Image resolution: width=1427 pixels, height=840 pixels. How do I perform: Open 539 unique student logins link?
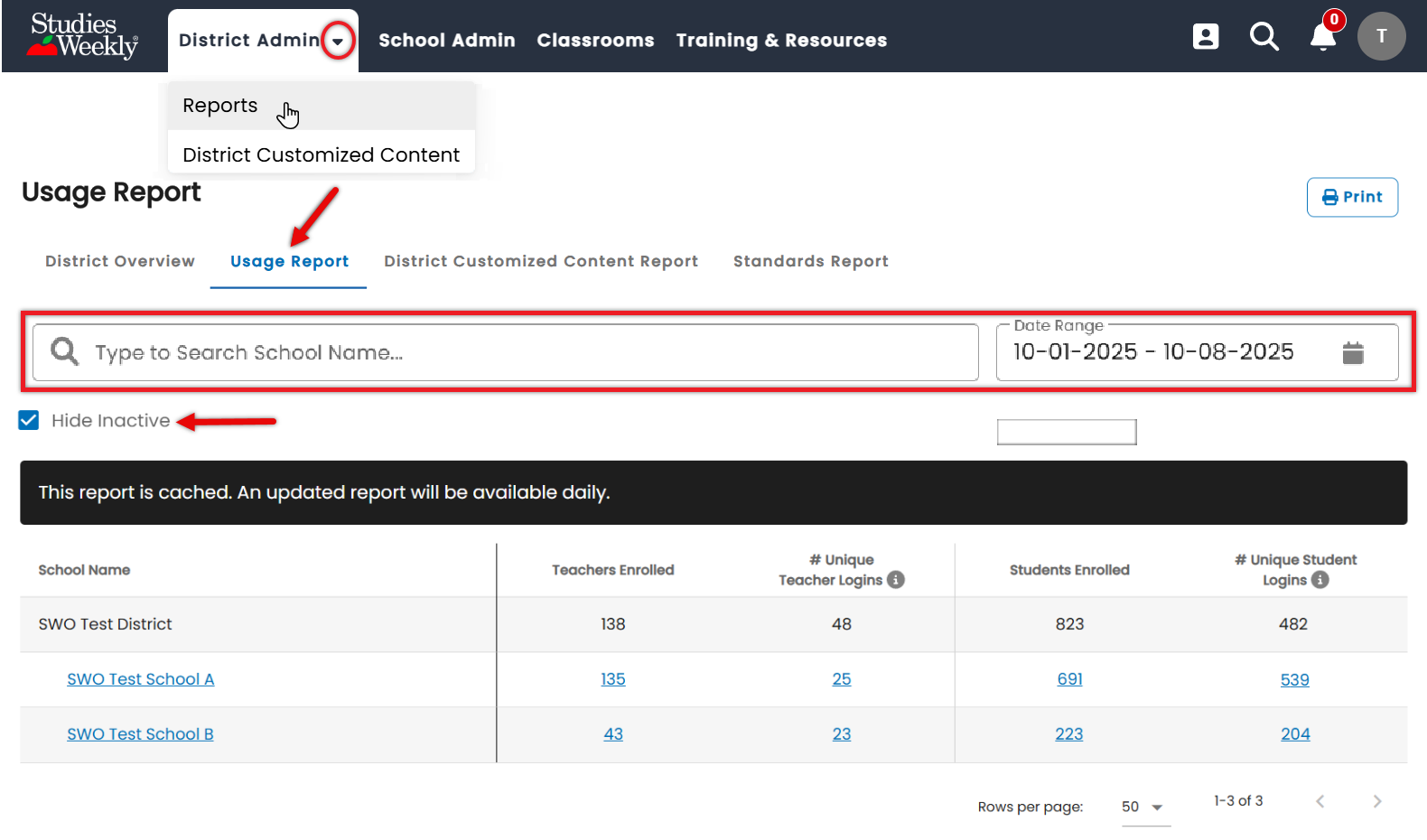[1295, 679]
